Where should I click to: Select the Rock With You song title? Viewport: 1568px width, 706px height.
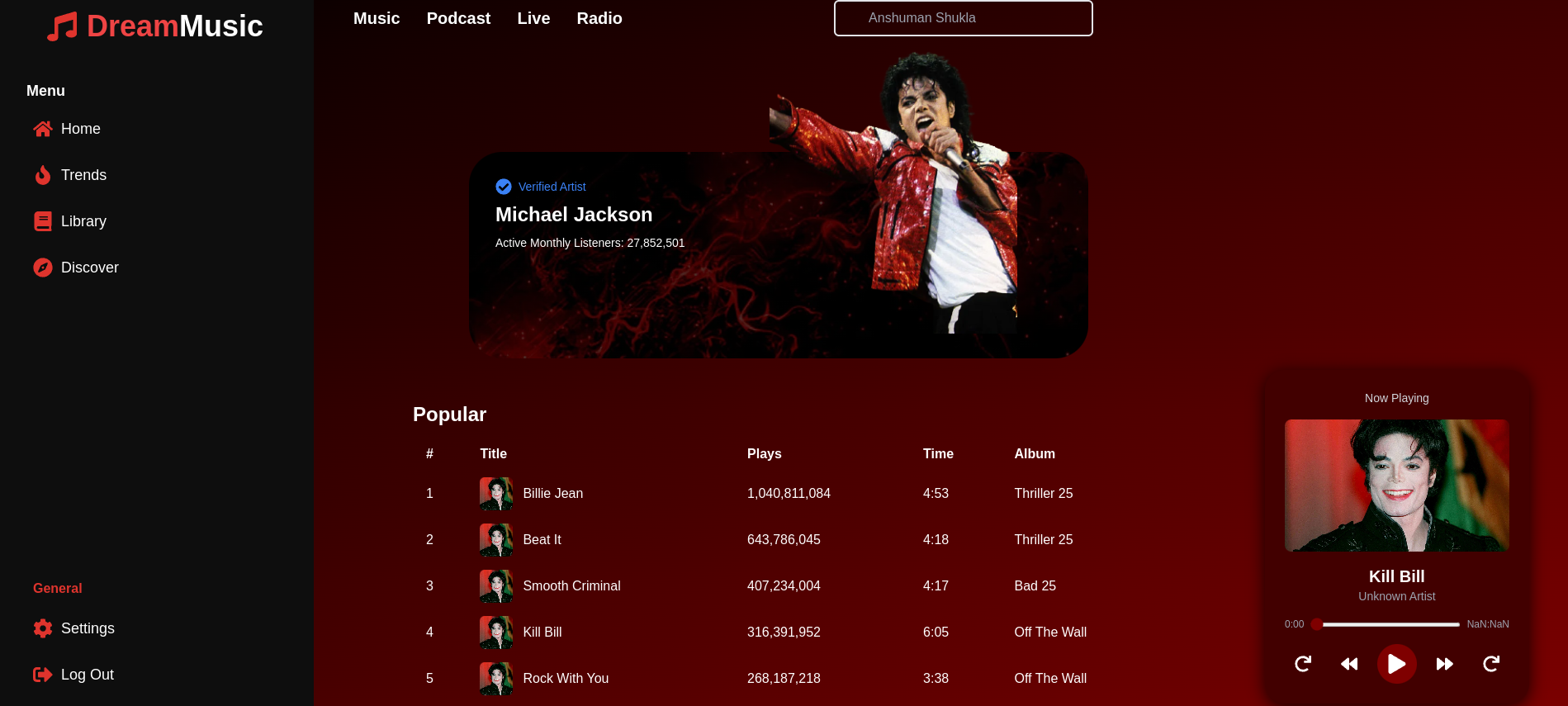pyautogui.click(x=566, y=679)
